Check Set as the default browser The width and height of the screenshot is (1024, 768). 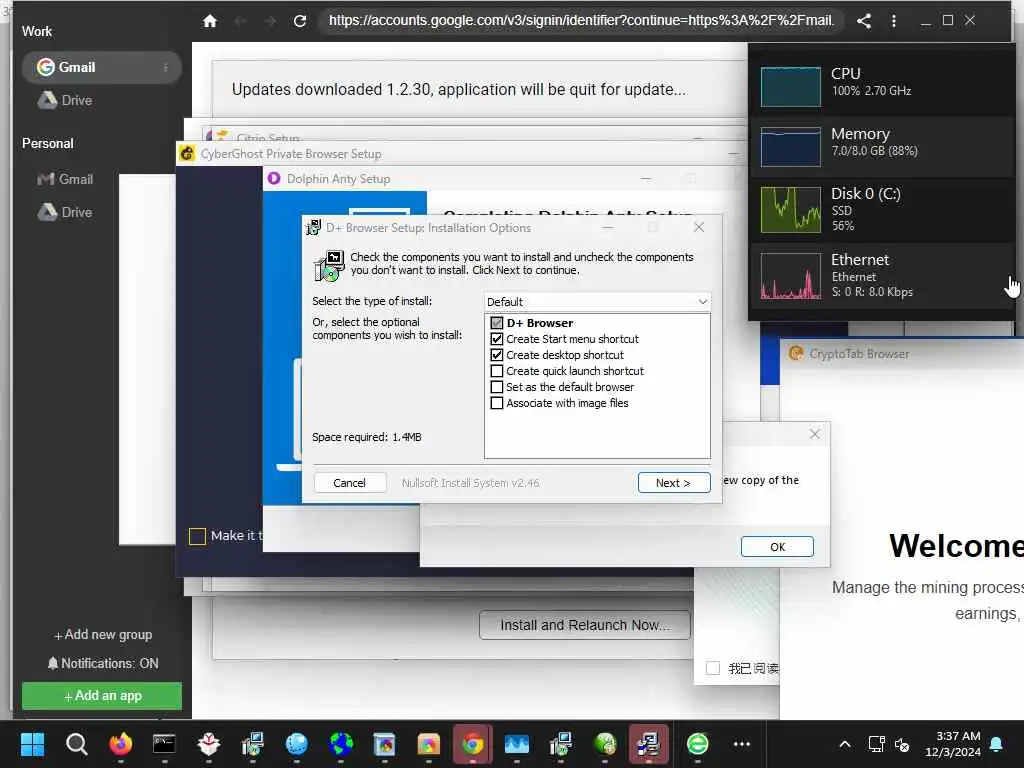coord(497,387)
